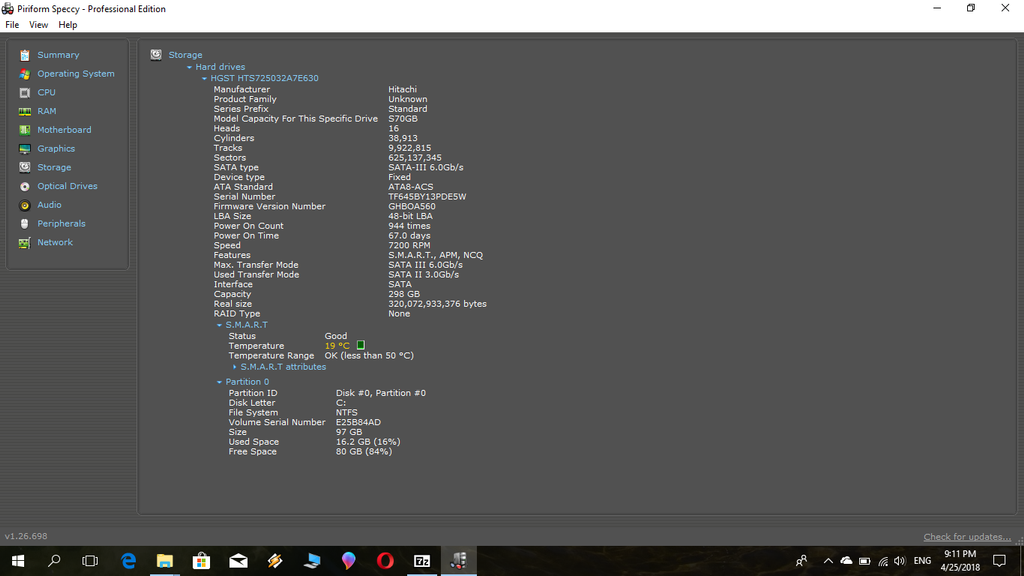Select temperature range 'OK (less than 50 °C)'
Screen dimensions: 1024x576
click(369, 356)
